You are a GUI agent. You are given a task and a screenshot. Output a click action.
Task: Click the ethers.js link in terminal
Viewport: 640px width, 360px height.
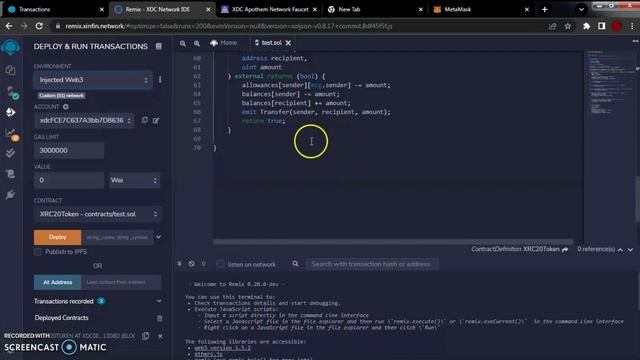click(x=208, y=354)
